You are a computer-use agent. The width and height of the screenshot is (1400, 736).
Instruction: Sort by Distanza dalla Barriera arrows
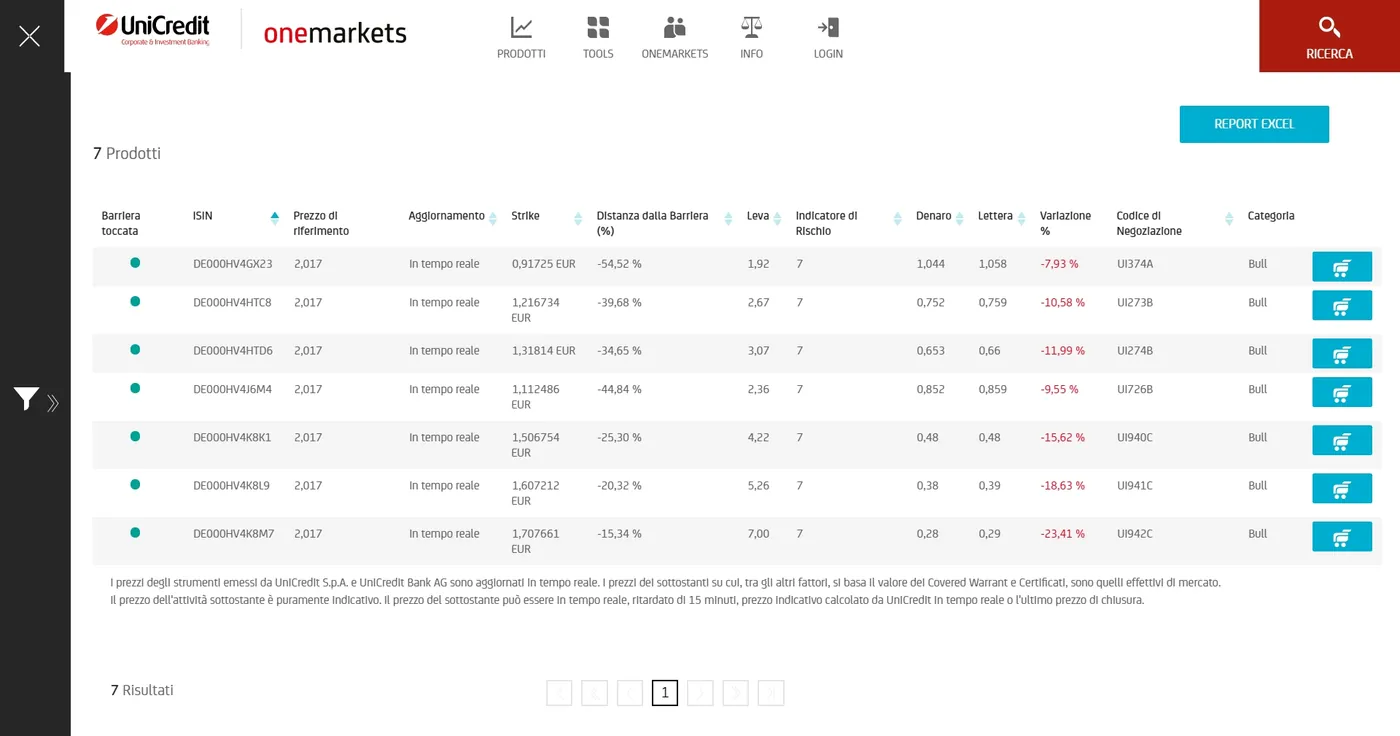pos(728,219)
